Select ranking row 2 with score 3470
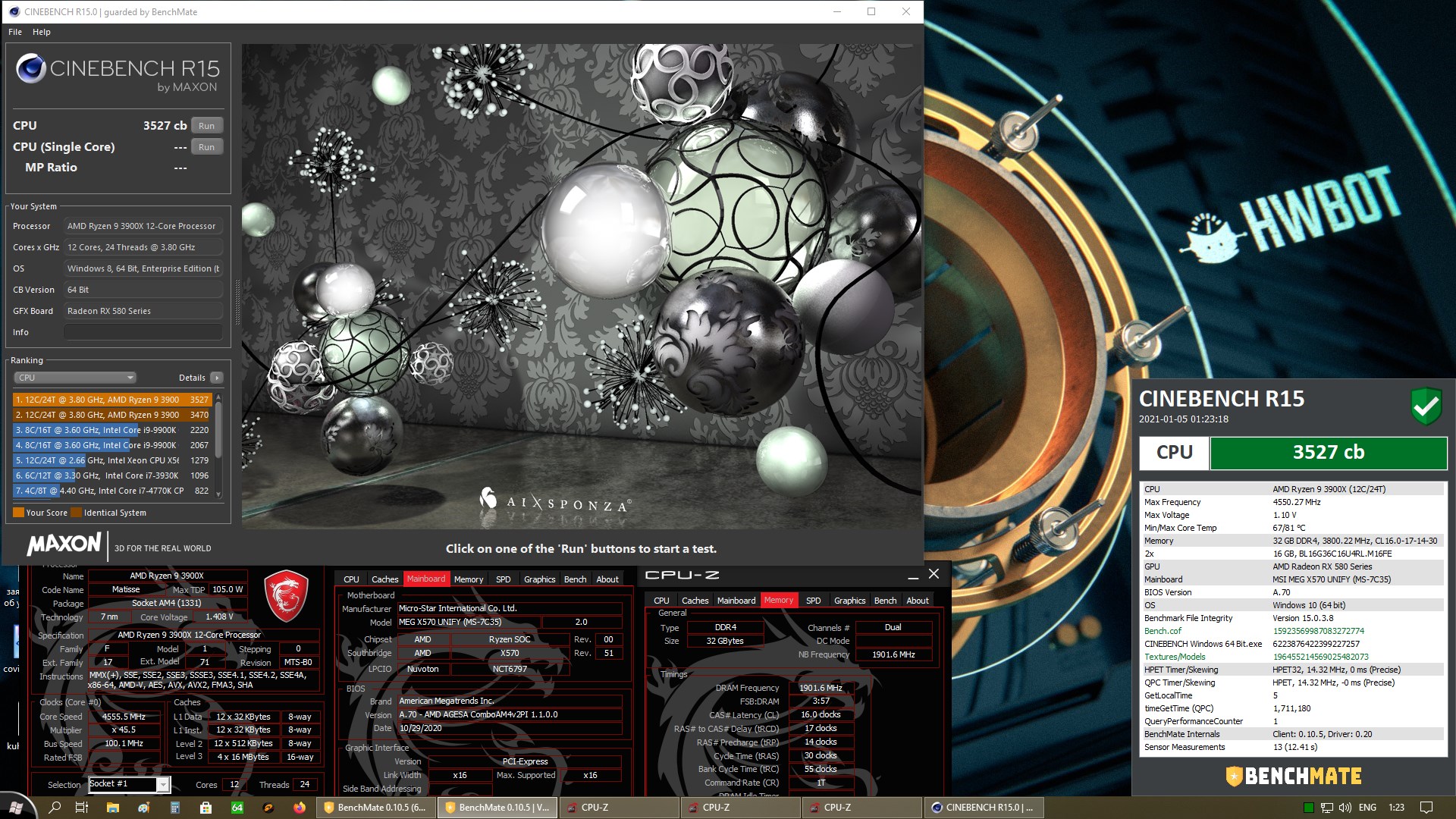Screen dimensions: 1456x819 (x=112, y=415)
